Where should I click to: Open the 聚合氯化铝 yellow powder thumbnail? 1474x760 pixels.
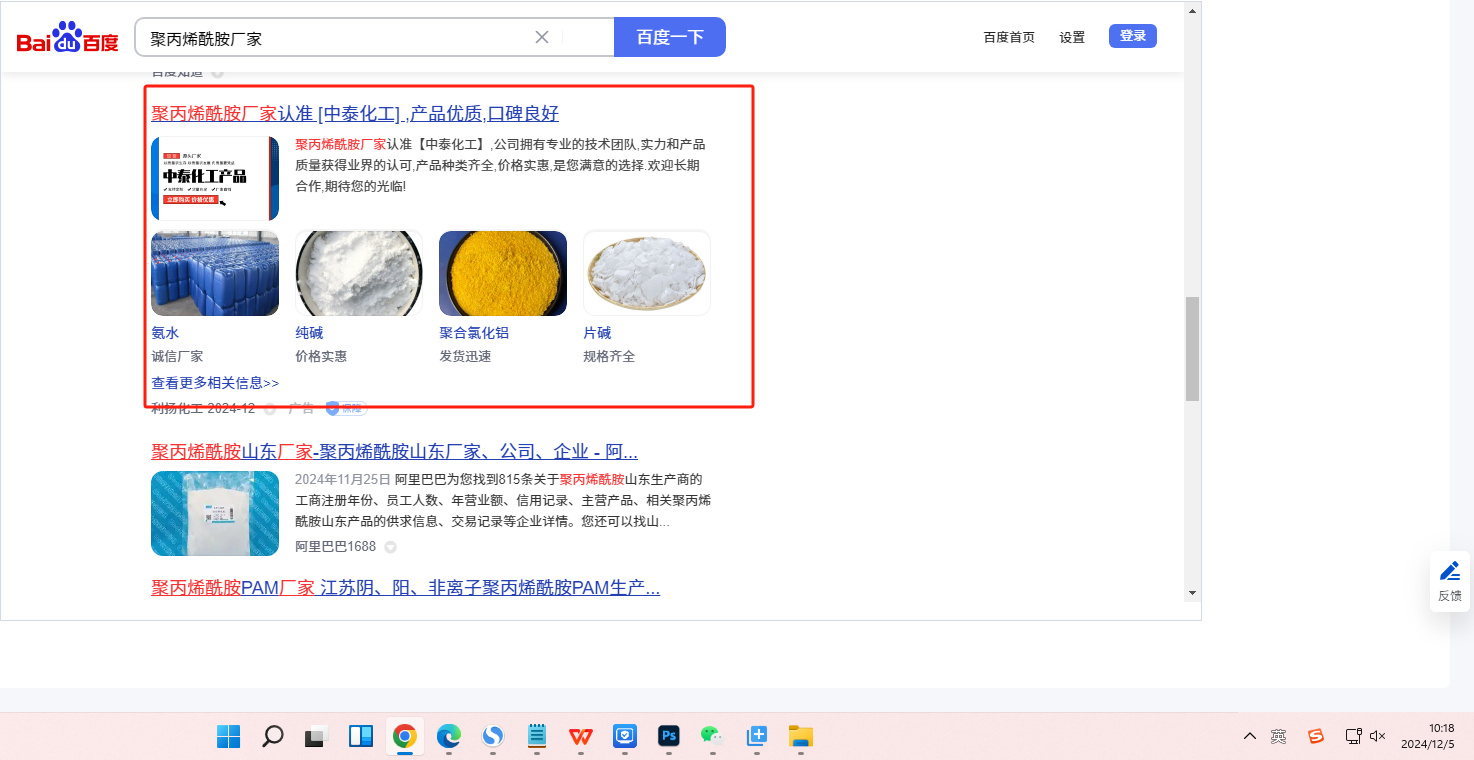(503, 273)
